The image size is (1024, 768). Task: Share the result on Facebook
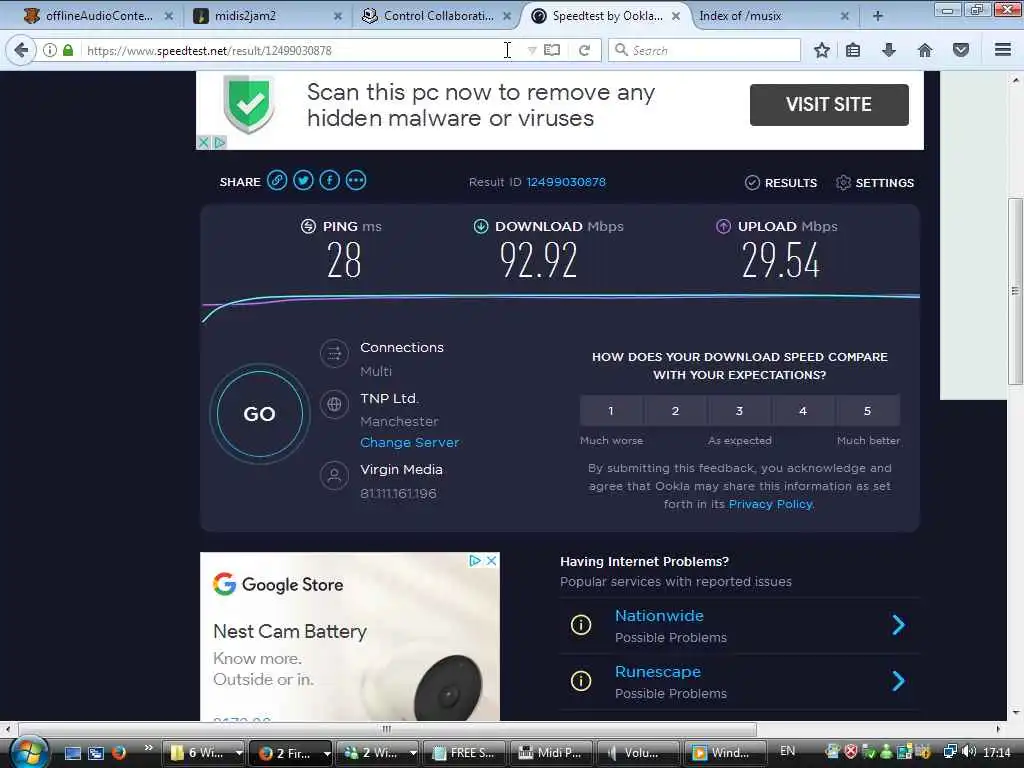(x=330, y=180)
